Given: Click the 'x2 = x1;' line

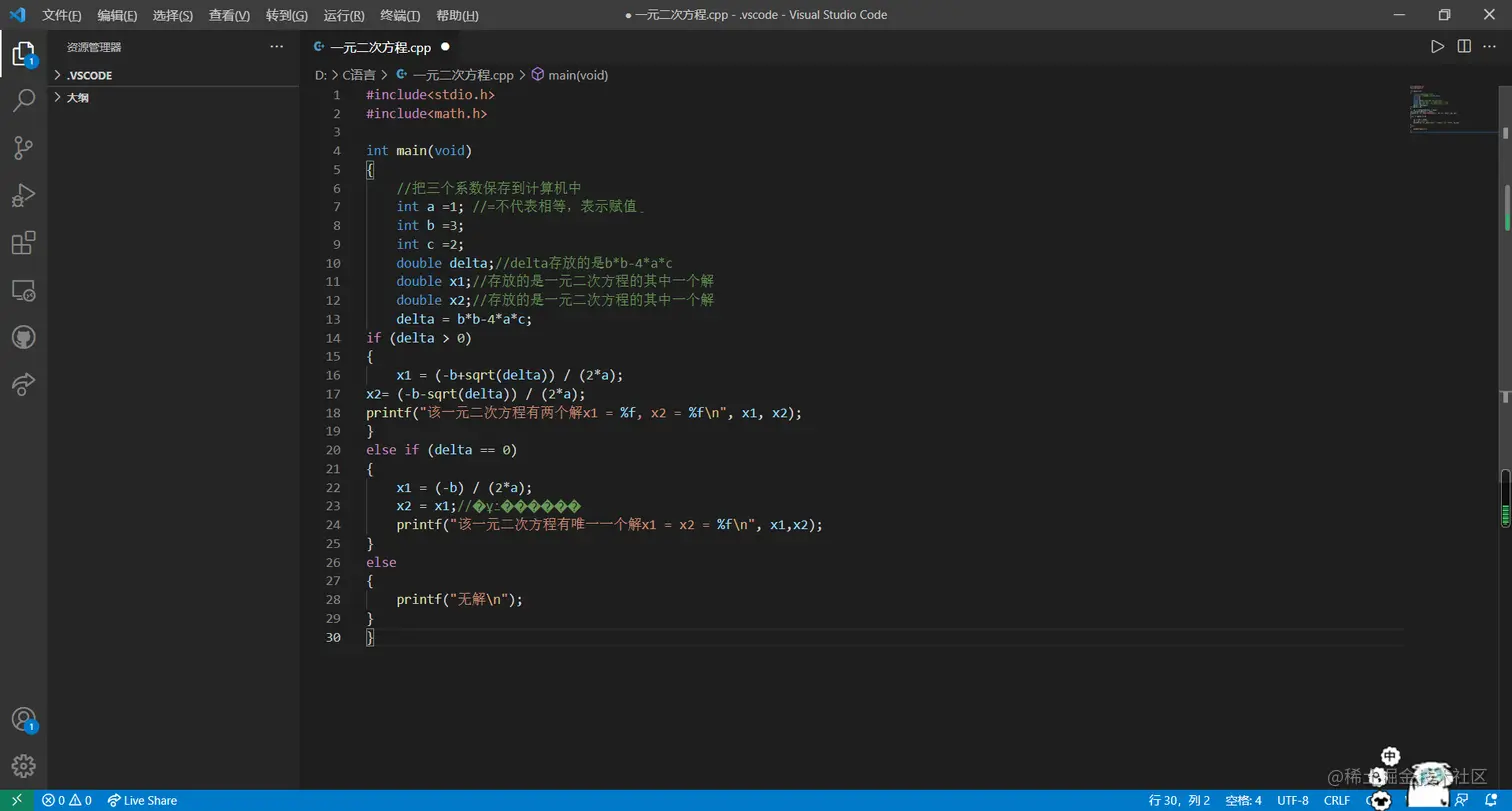Looking at the screenshot, I should pyautogui.click(x=426, y=506).
